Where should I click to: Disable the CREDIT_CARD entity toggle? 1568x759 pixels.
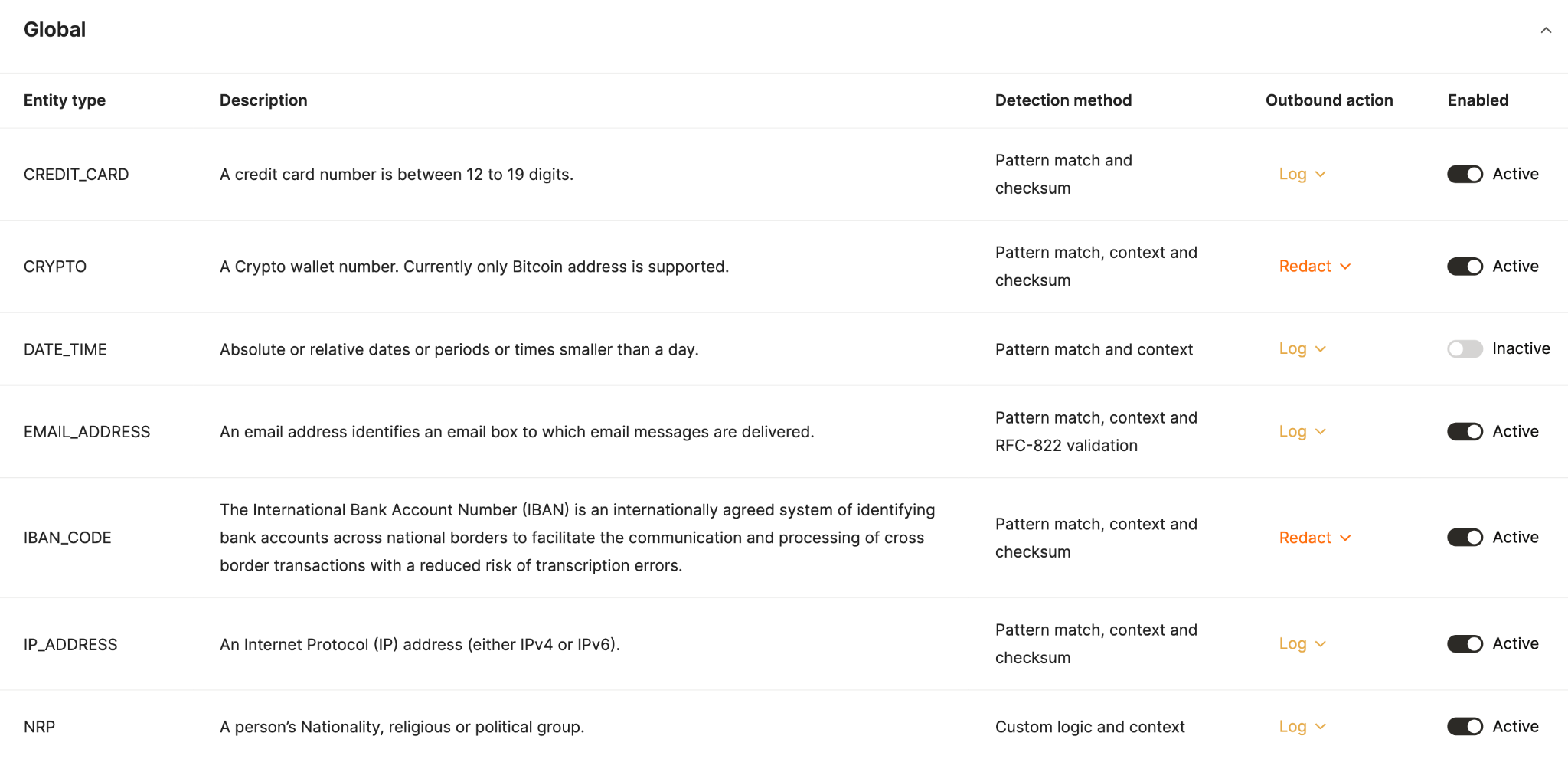(1465, 175)
